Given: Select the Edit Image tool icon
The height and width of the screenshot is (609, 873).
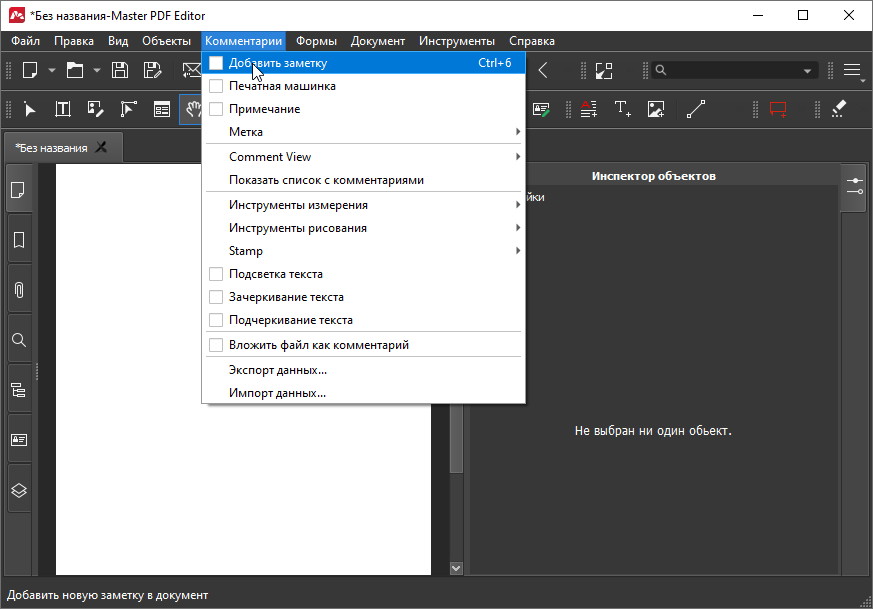Looking at the screenshot, I should click(x=95, y=109).
